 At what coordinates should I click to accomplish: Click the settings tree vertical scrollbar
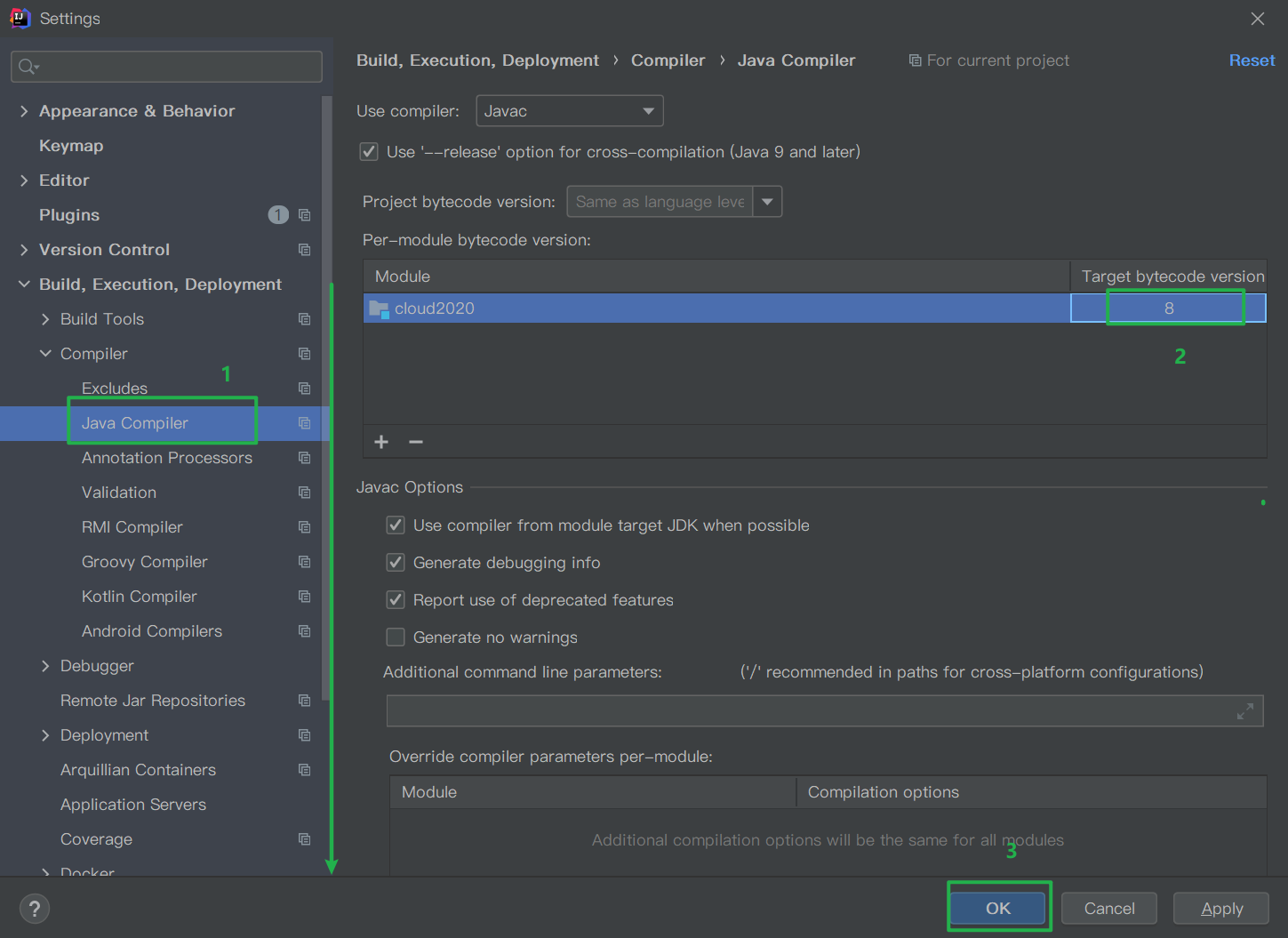pyautogui.click(x=326, y=398)
